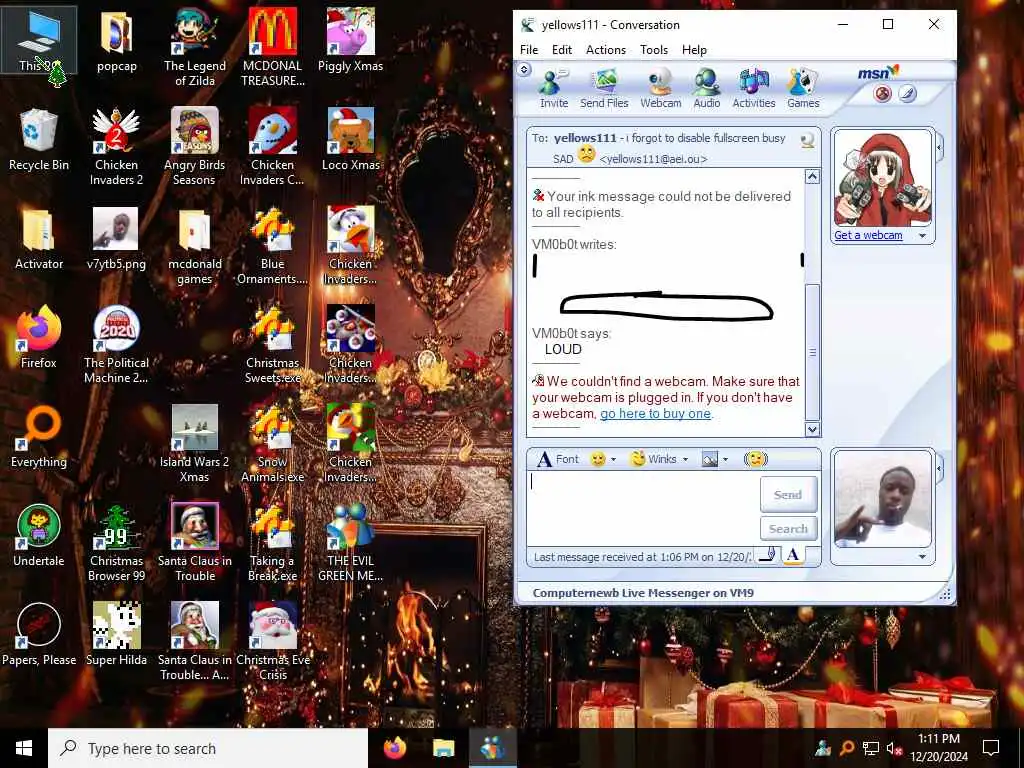The height and width of the screenshot is (768, 1024).
Task: Toggle the toolbar collapse button above Invite
Action: click(x=524, y=69)
